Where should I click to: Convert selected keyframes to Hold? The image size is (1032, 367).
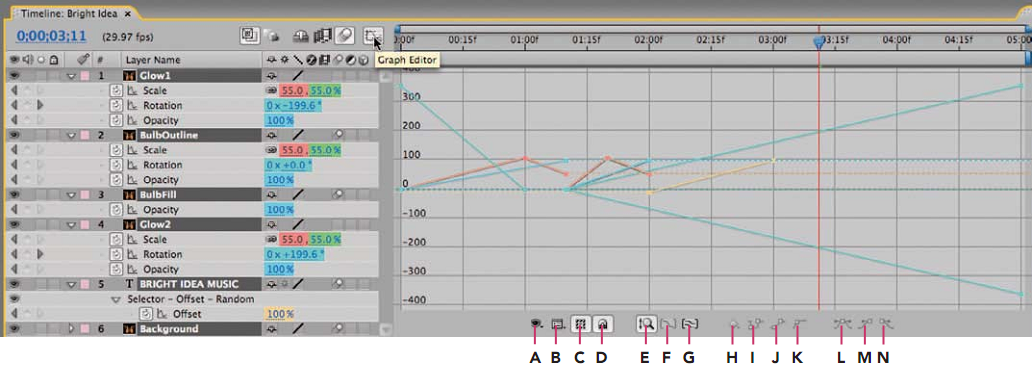pos(755,323)
